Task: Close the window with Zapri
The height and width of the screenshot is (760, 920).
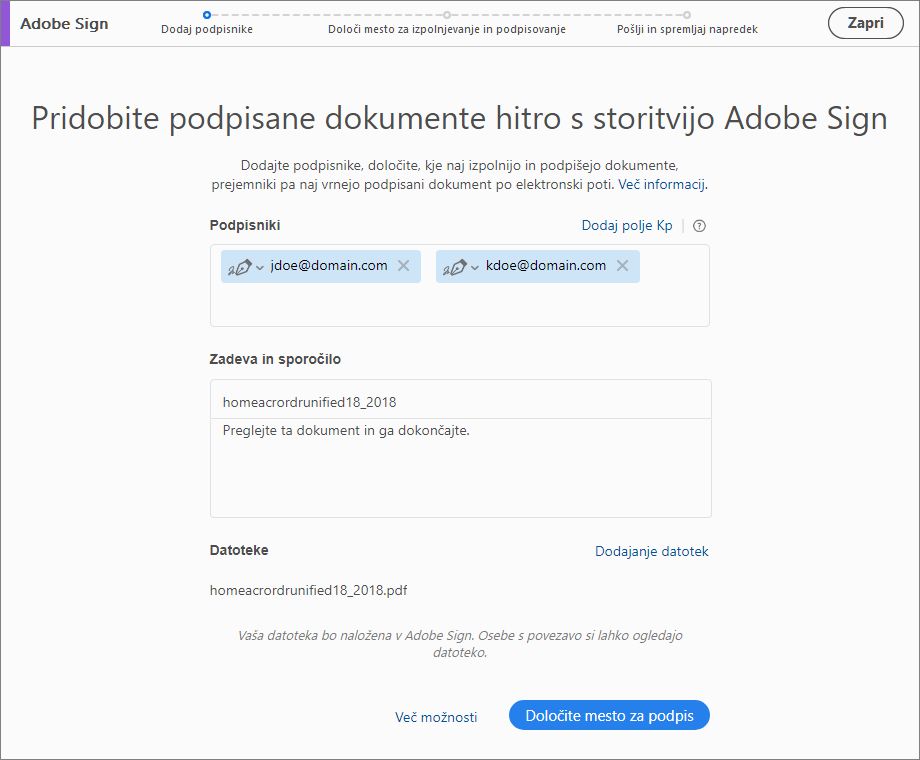Action: (x=865, y=22)
